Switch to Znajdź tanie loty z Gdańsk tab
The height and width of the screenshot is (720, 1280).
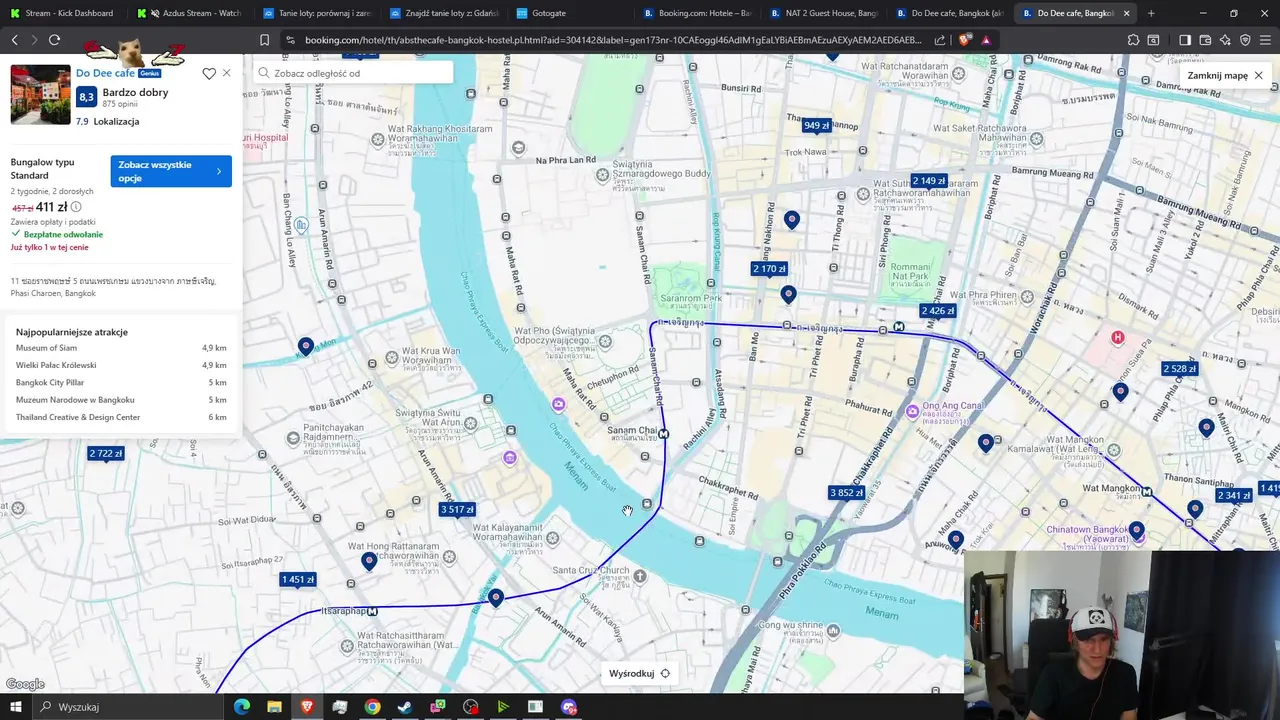click(443, 13)
